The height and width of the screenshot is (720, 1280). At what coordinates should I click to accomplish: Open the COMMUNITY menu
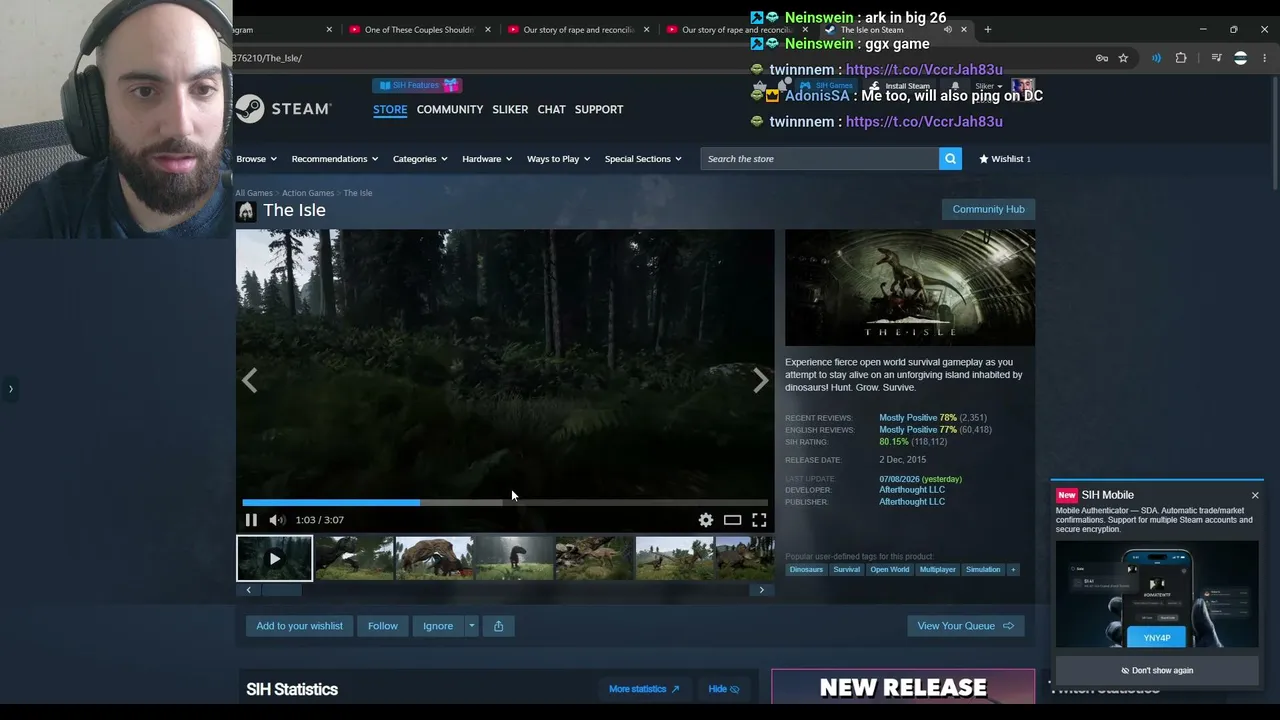pyautogui.click(x=450, y=109)
